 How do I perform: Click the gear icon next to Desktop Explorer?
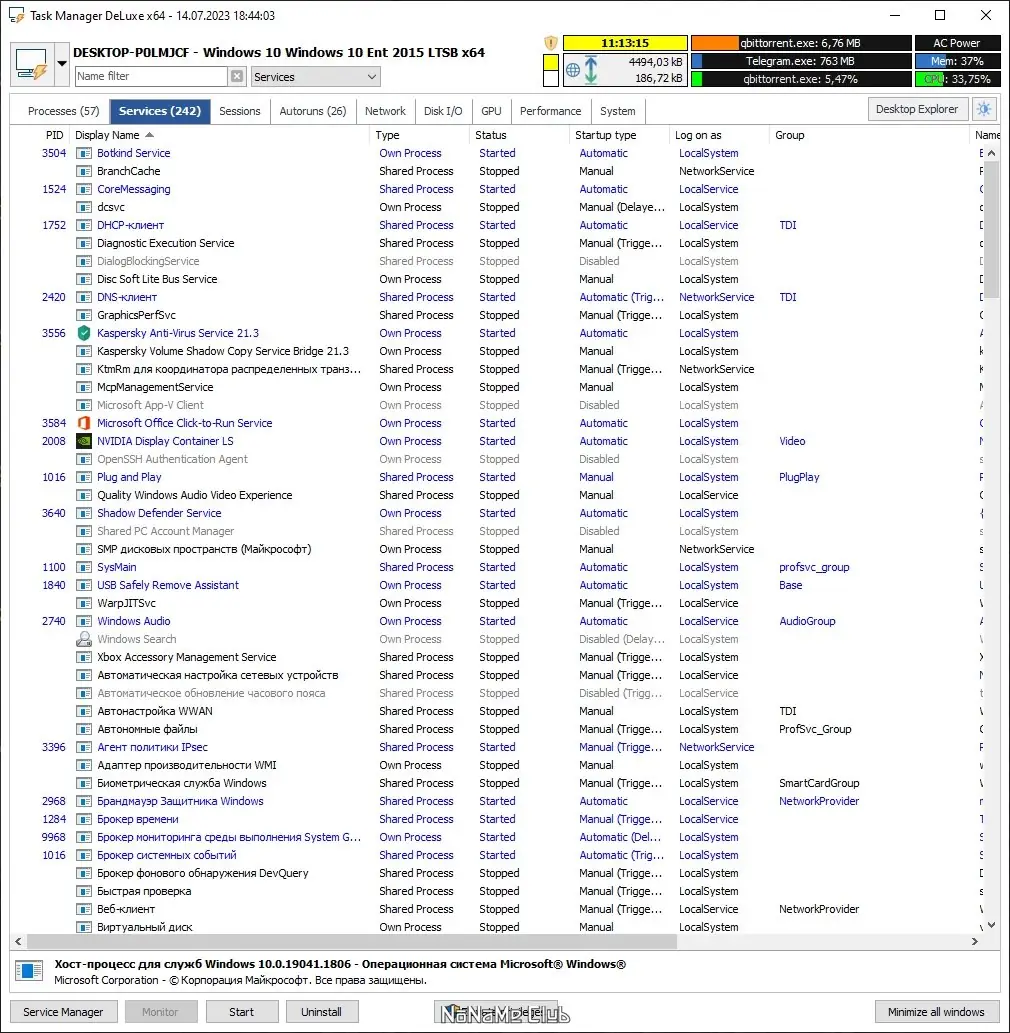[984, 109]
